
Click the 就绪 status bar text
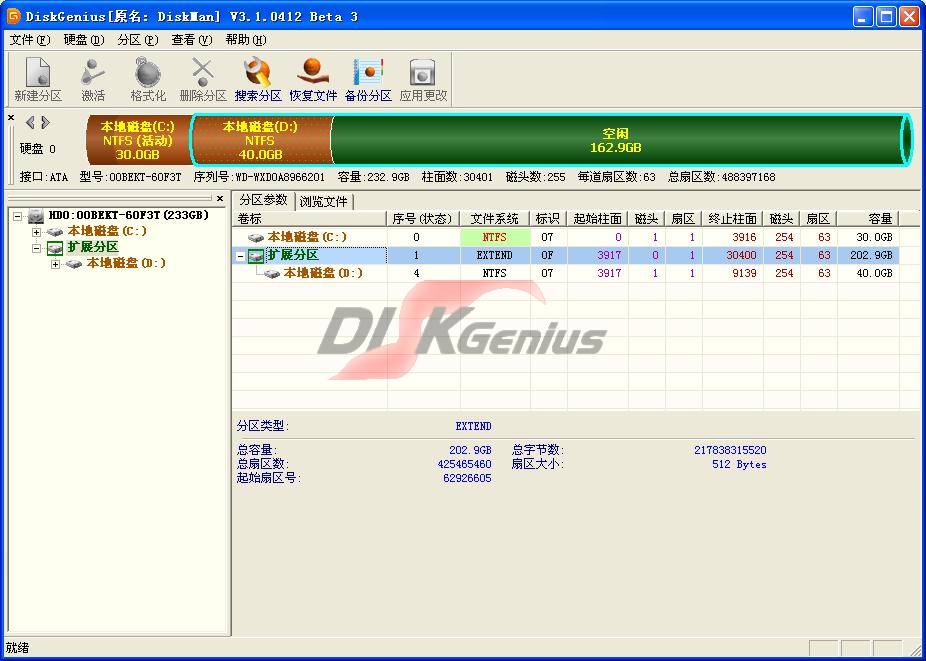tap(17, 648)
